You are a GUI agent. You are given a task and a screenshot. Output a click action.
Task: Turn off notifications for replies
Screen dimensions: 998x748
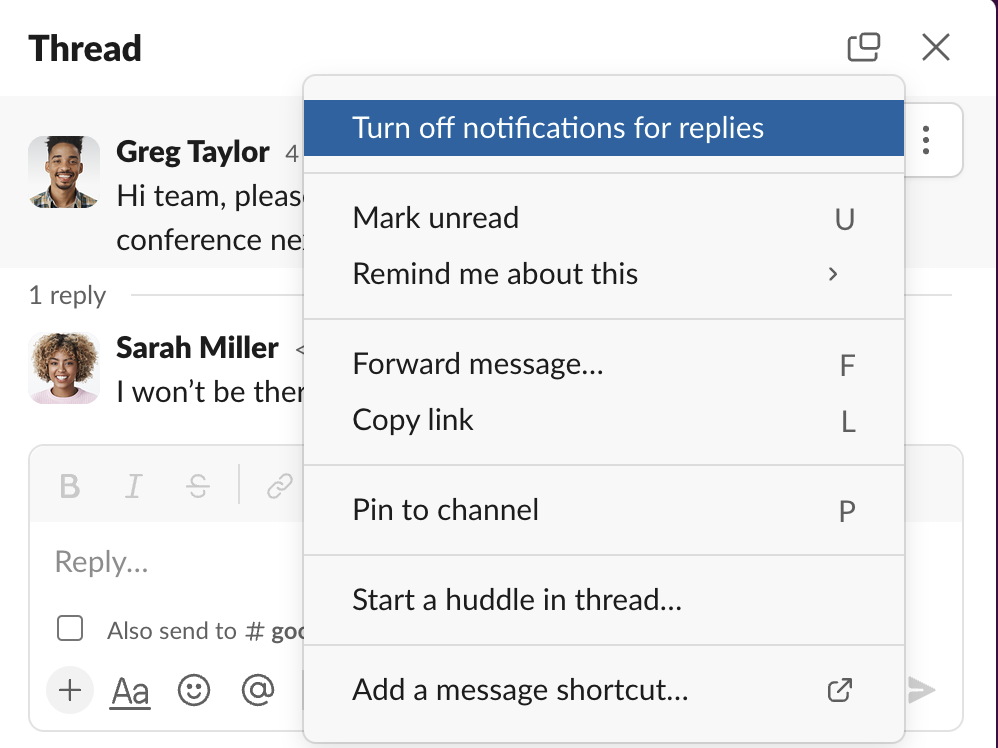pyautogui.click(x=556, y=127)
